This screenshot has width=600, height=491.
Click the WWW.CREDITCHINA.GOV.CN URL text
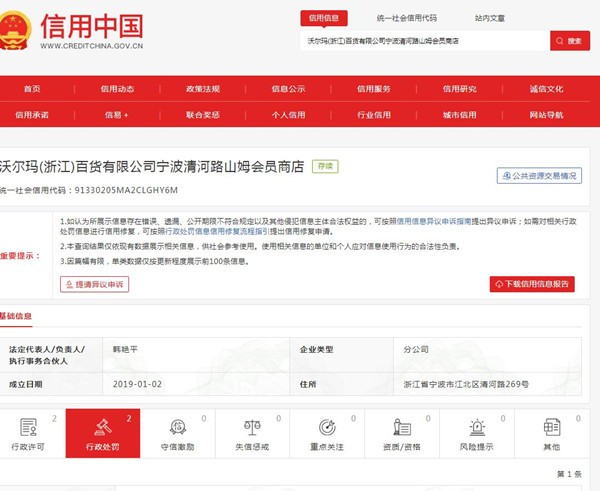[x=92, y=46]
